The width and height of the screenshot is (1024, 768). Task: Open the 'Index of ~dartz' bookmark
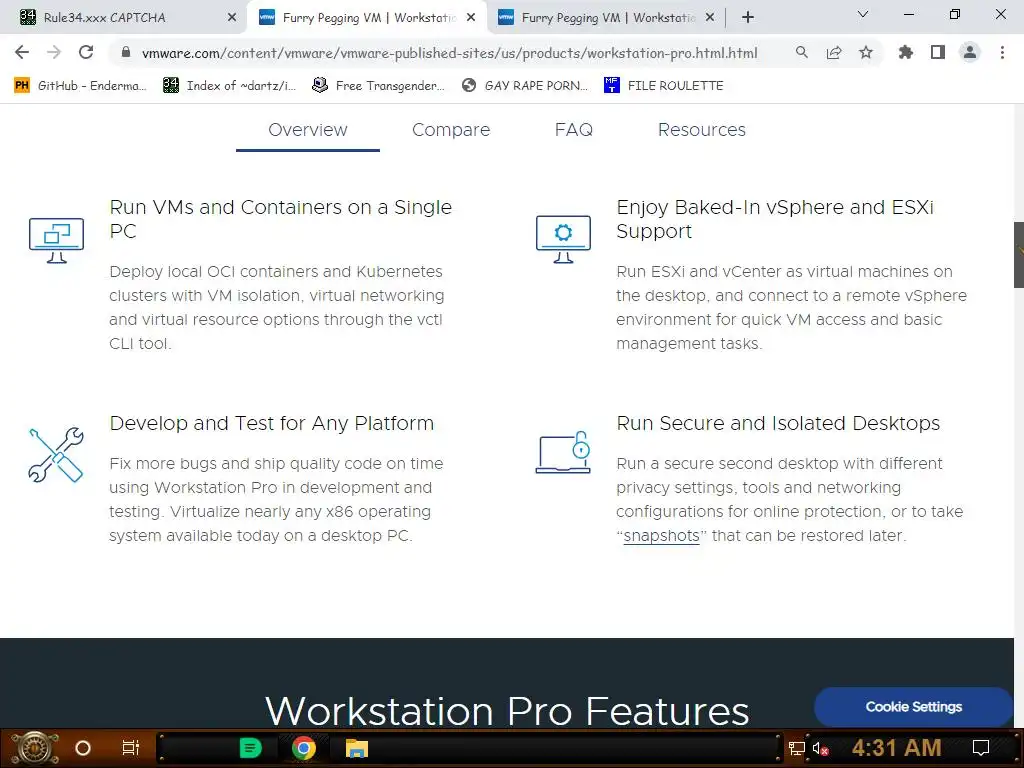click(x=229, y=86)
